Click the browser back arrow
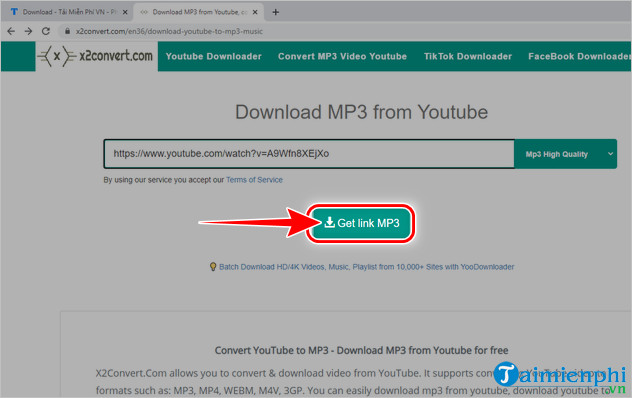This screenshot has width=632, height=398. 11,31
